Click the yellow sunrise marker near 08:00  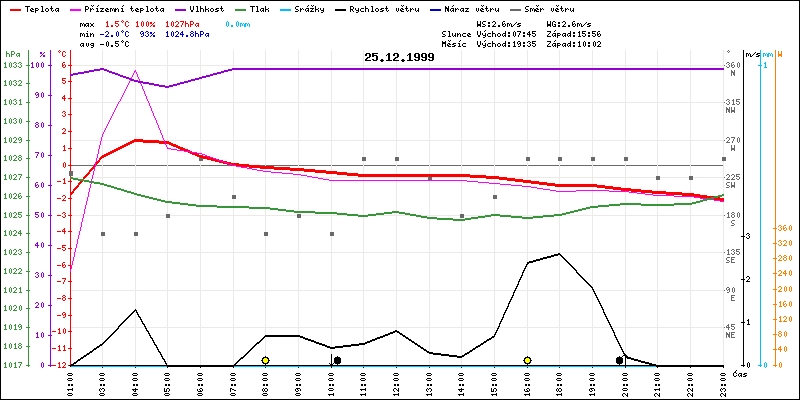[265, 360]
